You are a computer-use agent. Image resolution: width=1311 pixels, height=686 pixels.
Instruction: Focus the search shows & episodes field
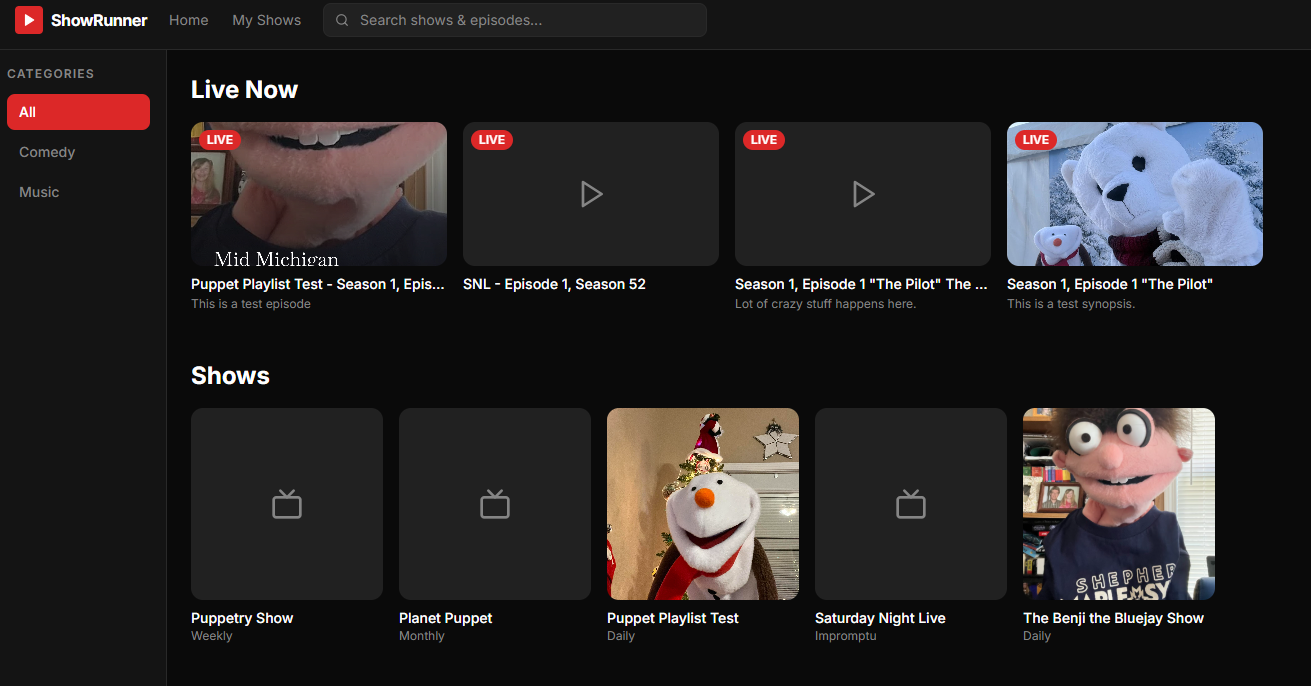coord(525,20)
